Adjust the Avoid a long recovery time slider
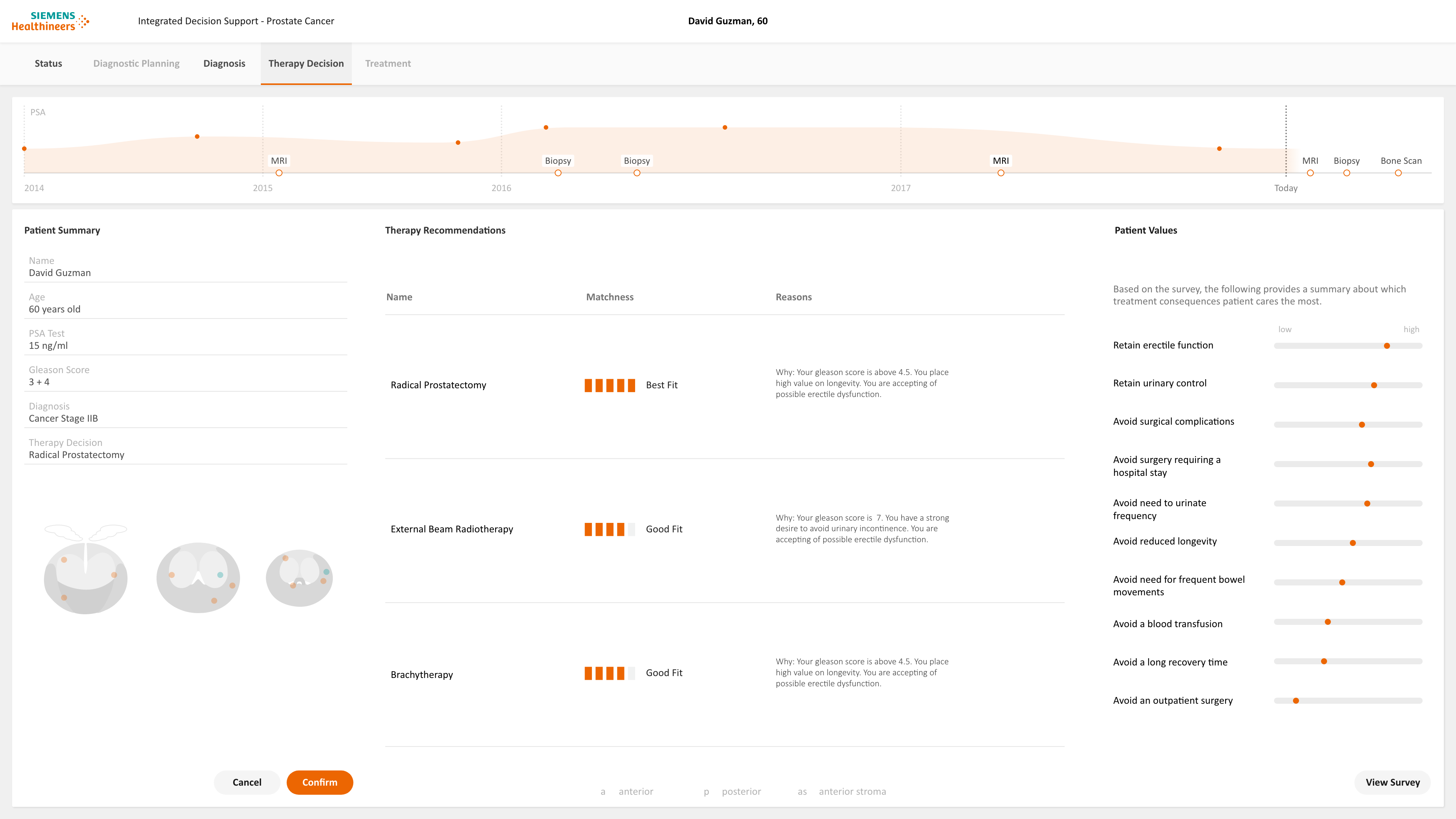 (x=1324, y=661)
